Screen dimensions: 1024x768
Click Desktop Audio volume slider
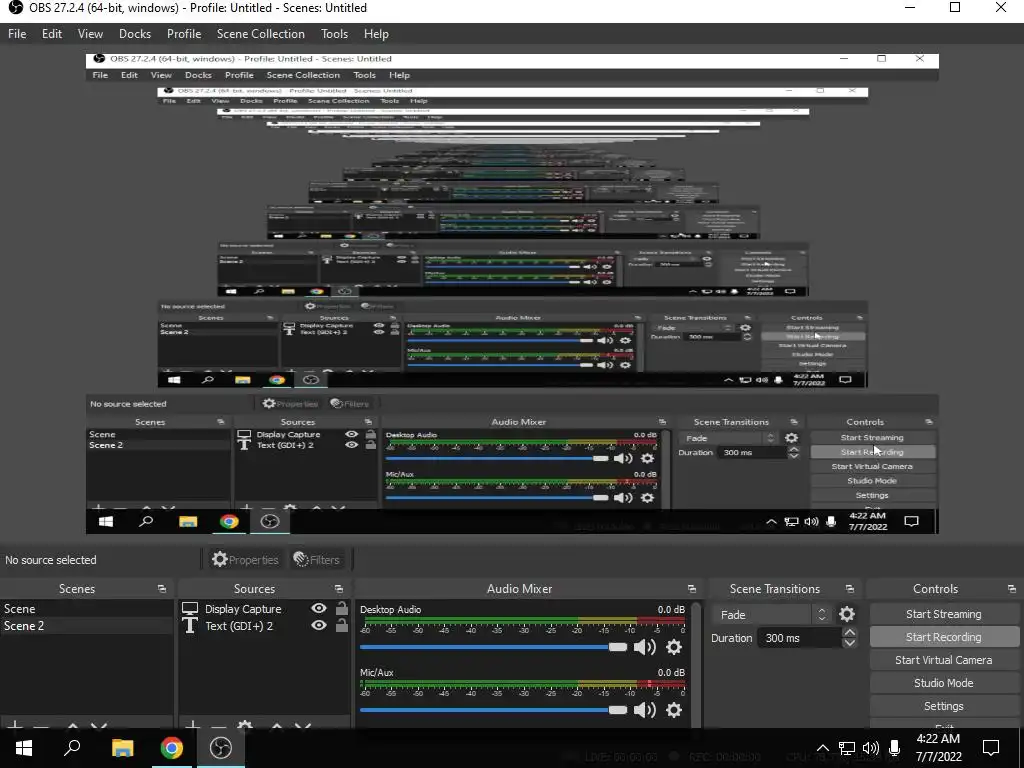click(x=493, y=647)
